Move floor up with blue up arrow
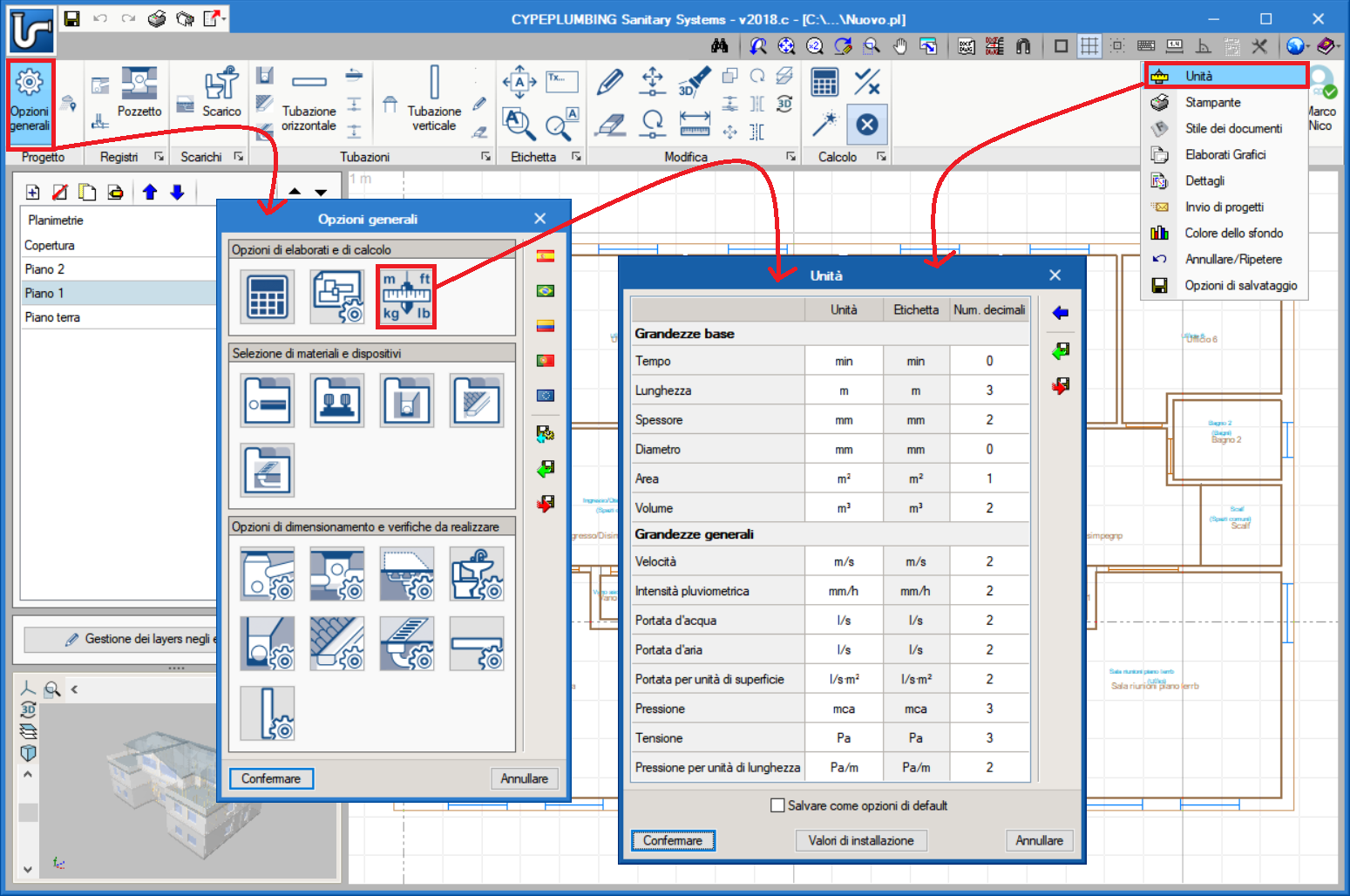 pos(150,193)
